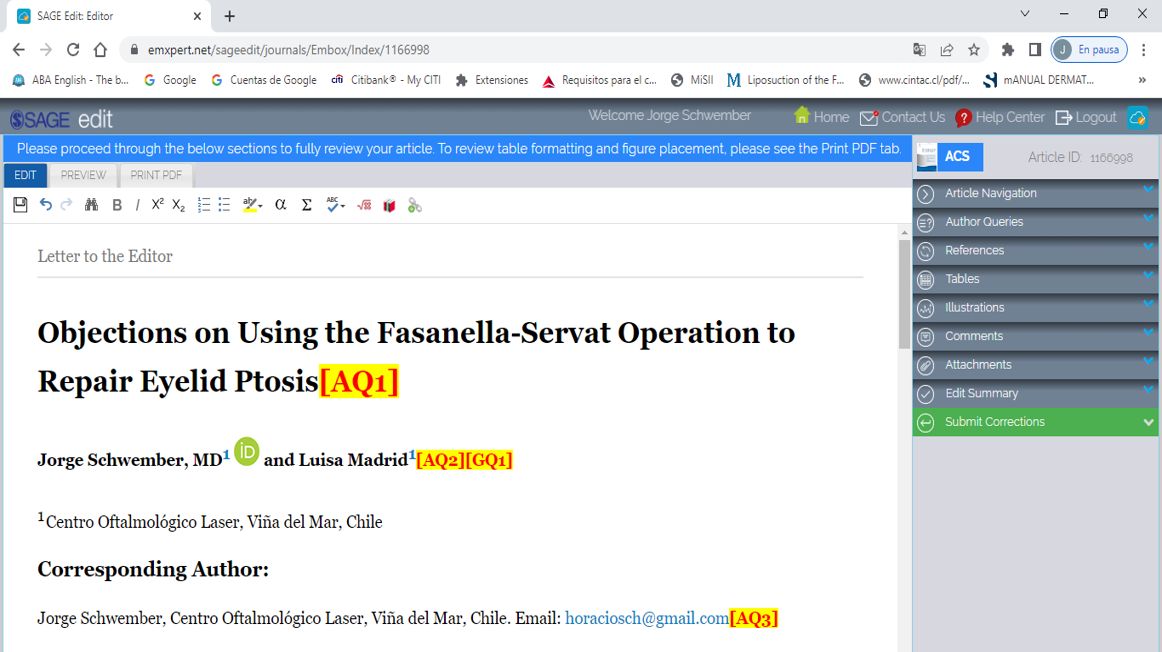The height and width of the screenshot is (652, 1162).
Task: Toggle superscript formatting
Action: (x=158, y=205)
